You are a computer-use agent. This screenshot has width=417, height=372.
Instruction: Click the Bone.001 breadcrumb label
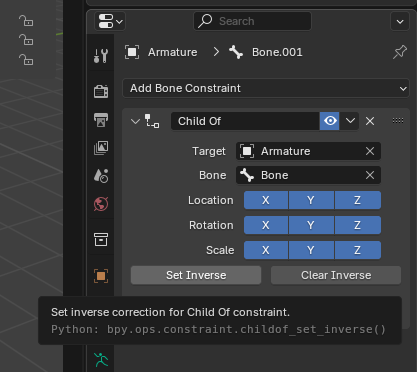pyautogui.click(x=277, y=52)
